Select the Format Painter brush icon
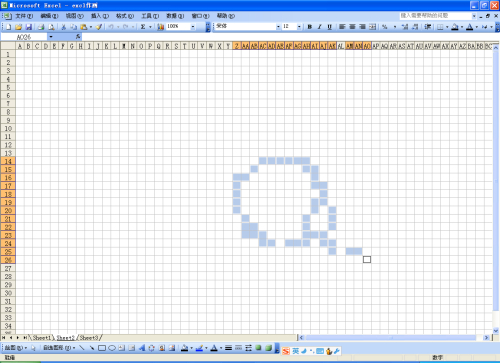Image resolution: width=500 pixels, height=363 pixels. (99, 27)
